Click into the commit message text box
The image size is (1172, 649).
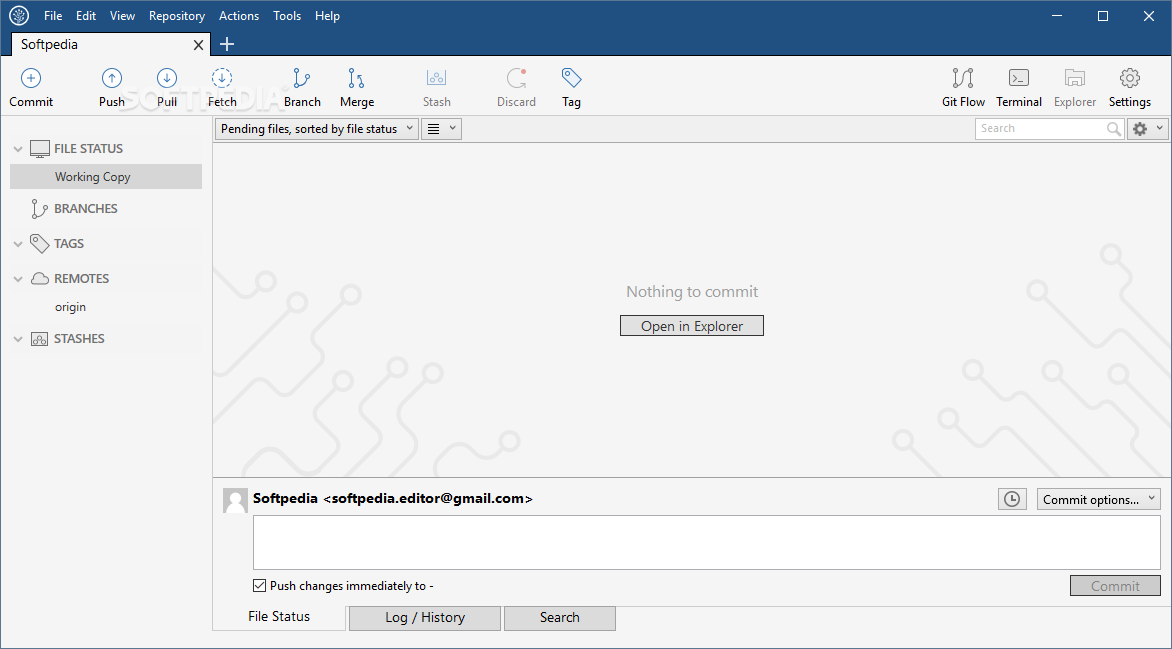tap(706, 542)
